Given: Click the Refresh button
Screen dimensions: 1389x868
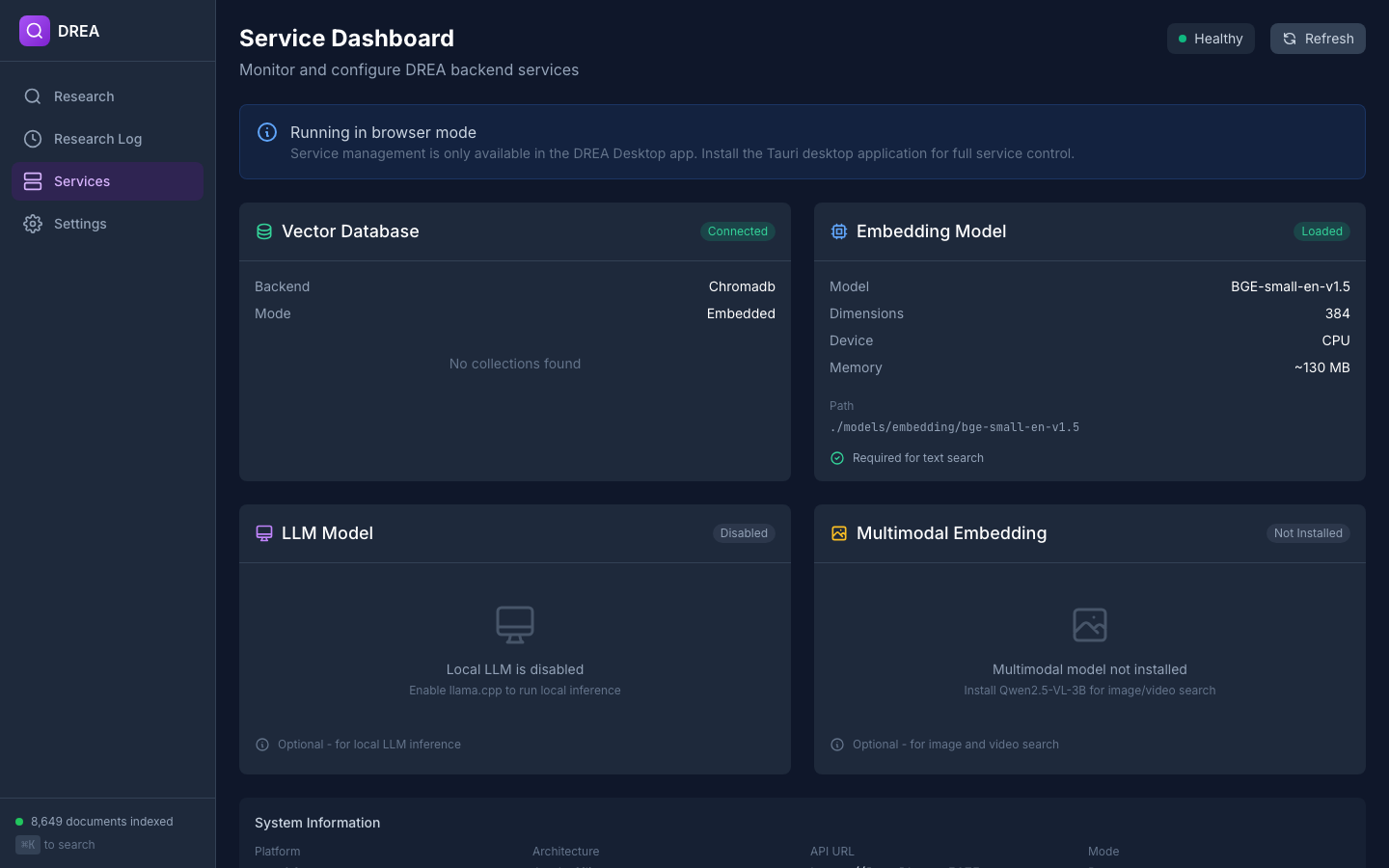Looking at the screenshot, I should [x=1318, y=39].
